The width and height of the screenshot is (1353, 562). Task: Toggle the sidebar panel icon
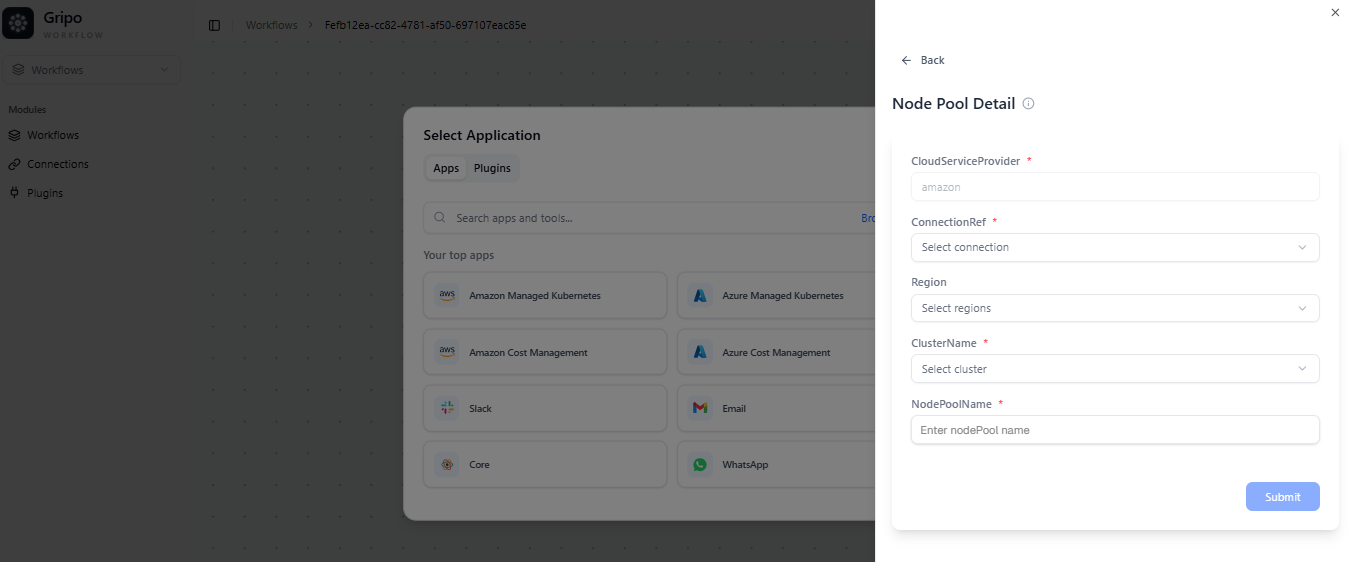click(214, 25)
